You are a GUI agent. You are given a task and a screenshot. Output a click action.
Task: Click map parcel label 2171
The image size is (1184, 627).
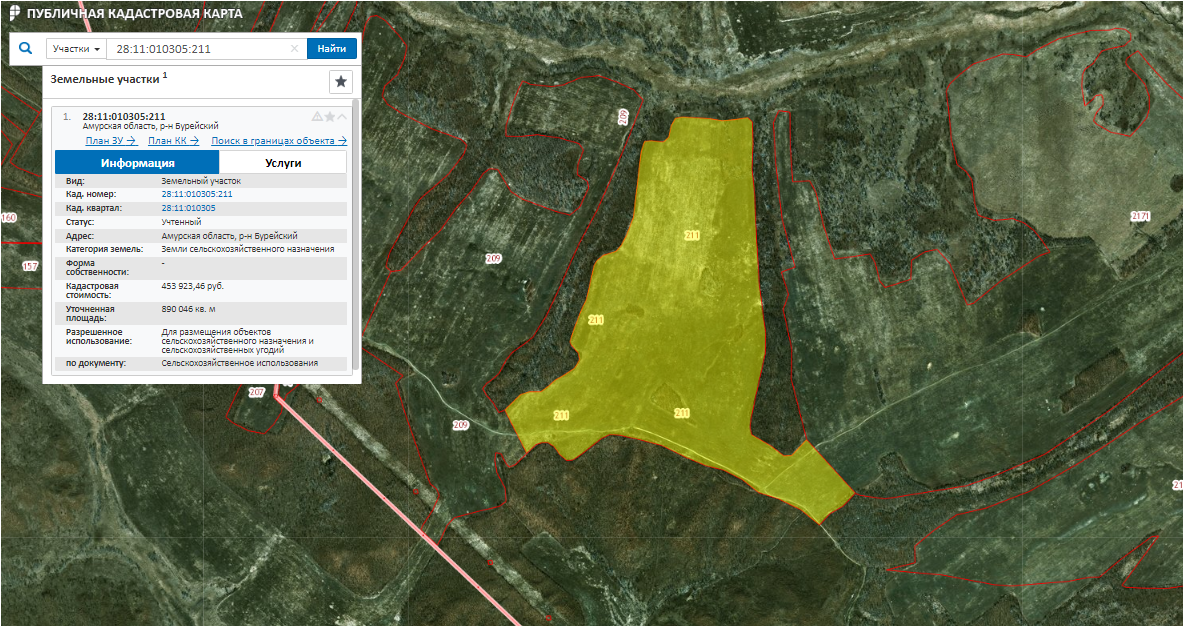(x=1140, y=217)
